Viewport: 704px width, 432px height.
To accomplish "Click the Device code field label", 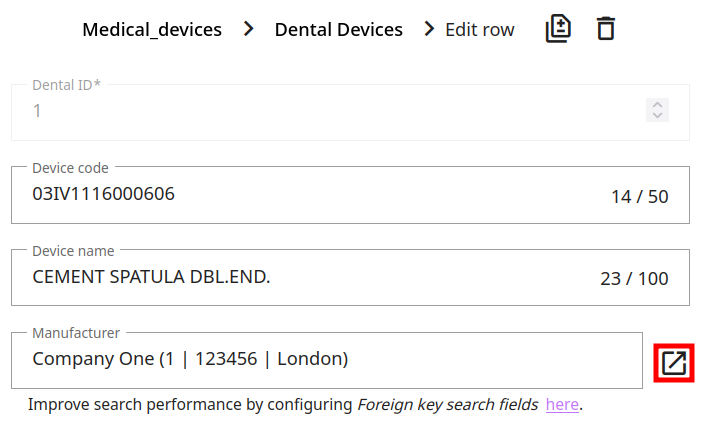I will pos(70,168).
